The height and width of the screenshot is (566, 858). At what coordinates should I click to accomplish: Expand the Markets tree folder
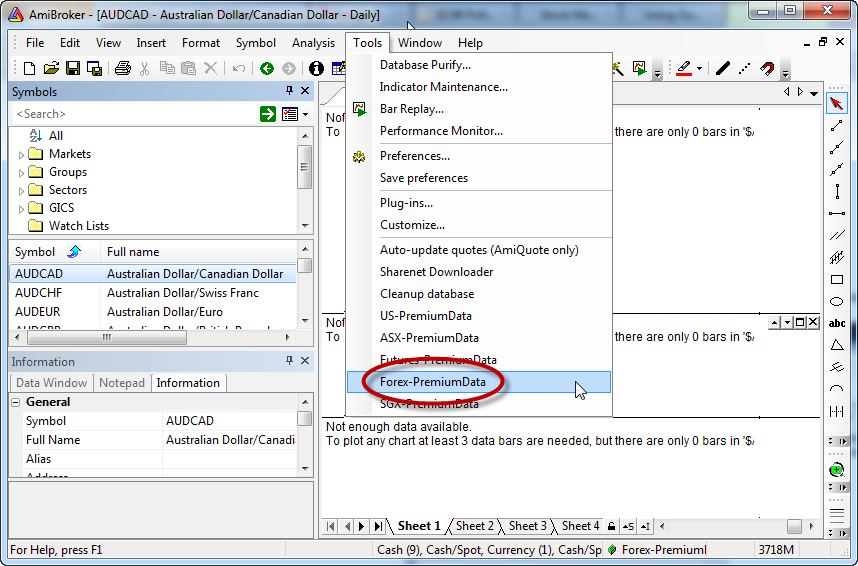tap(21, 155)
